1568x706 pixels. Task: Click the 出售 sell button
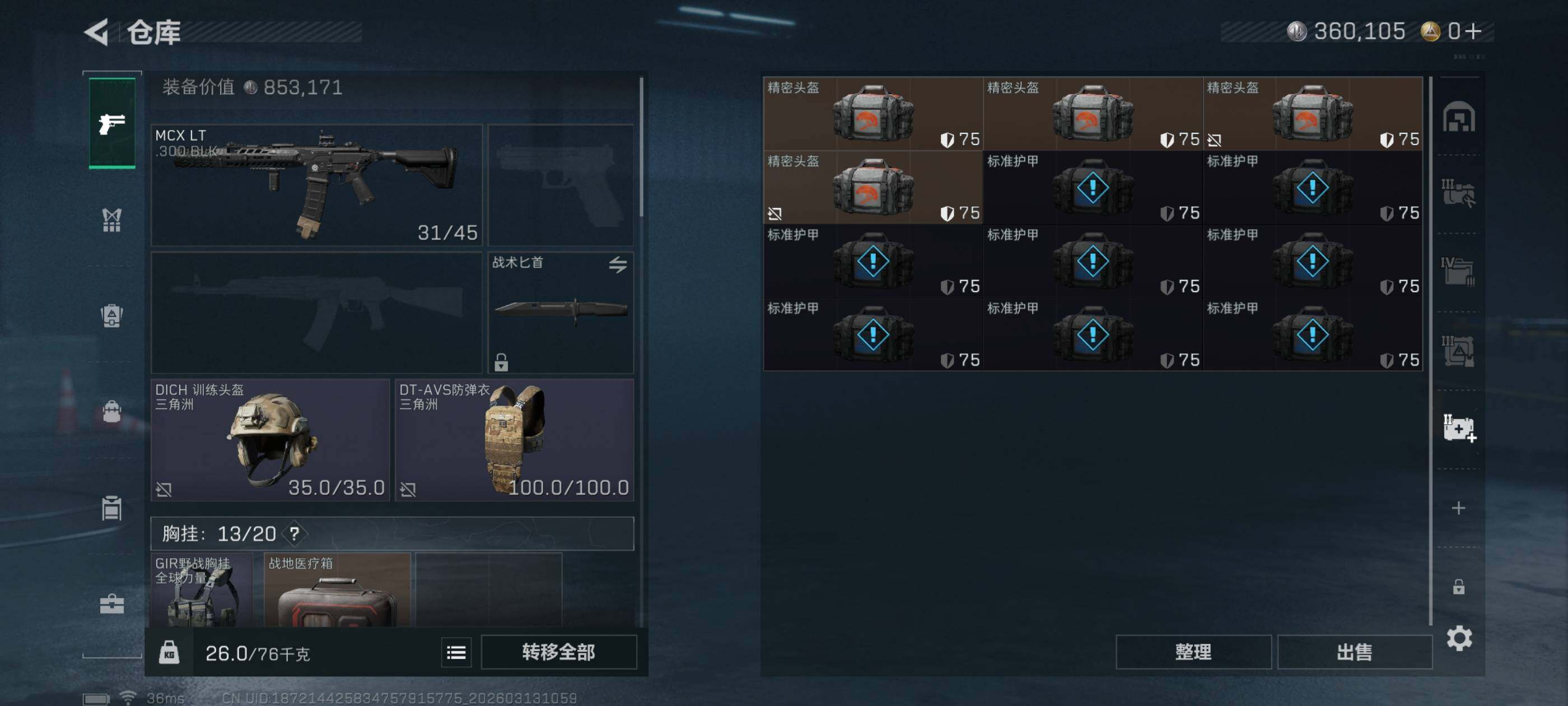coord(1354,652)
